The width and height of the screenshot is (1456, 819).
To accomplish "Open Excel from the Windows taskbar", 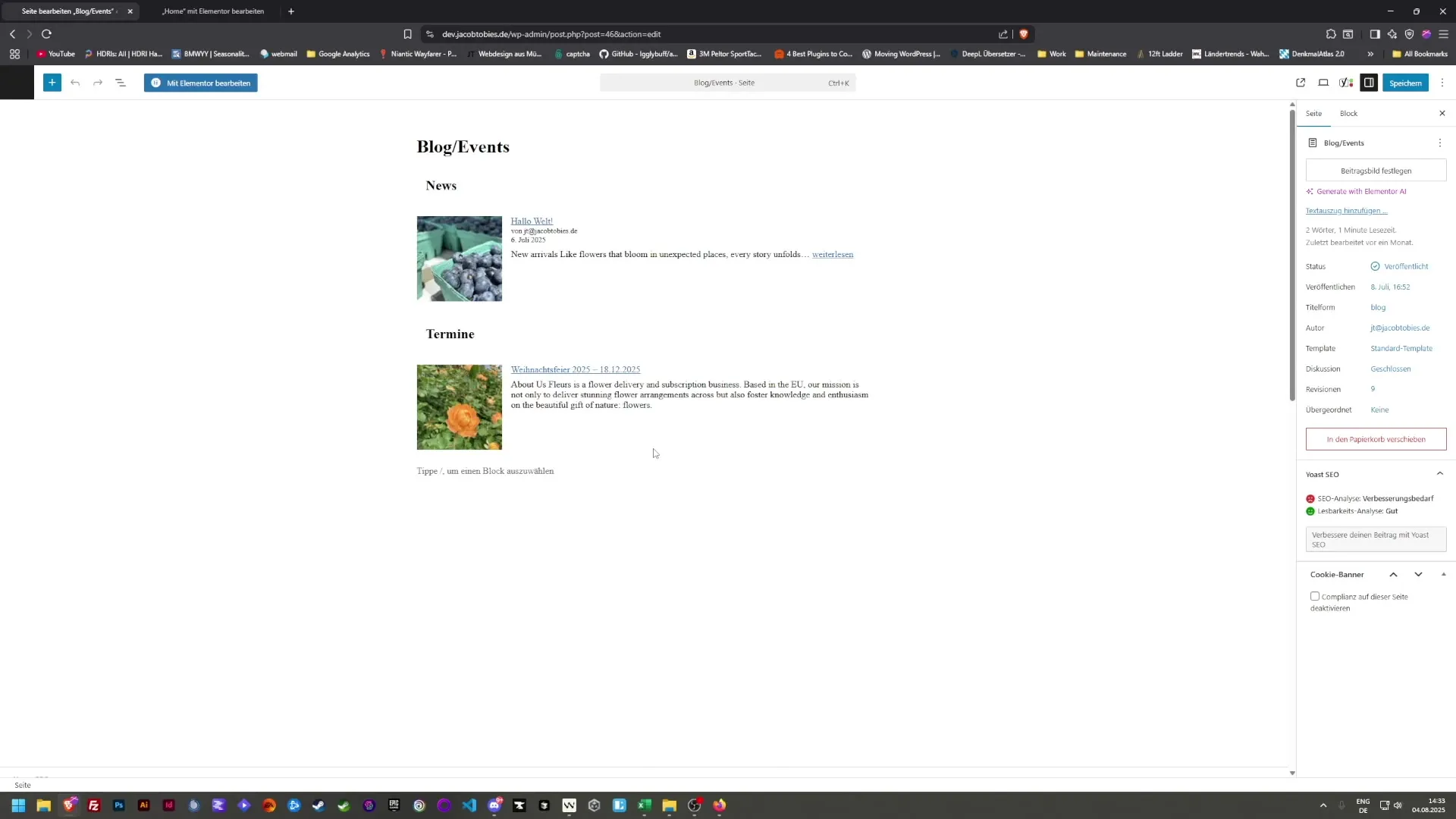I will [x=645, y=805].
